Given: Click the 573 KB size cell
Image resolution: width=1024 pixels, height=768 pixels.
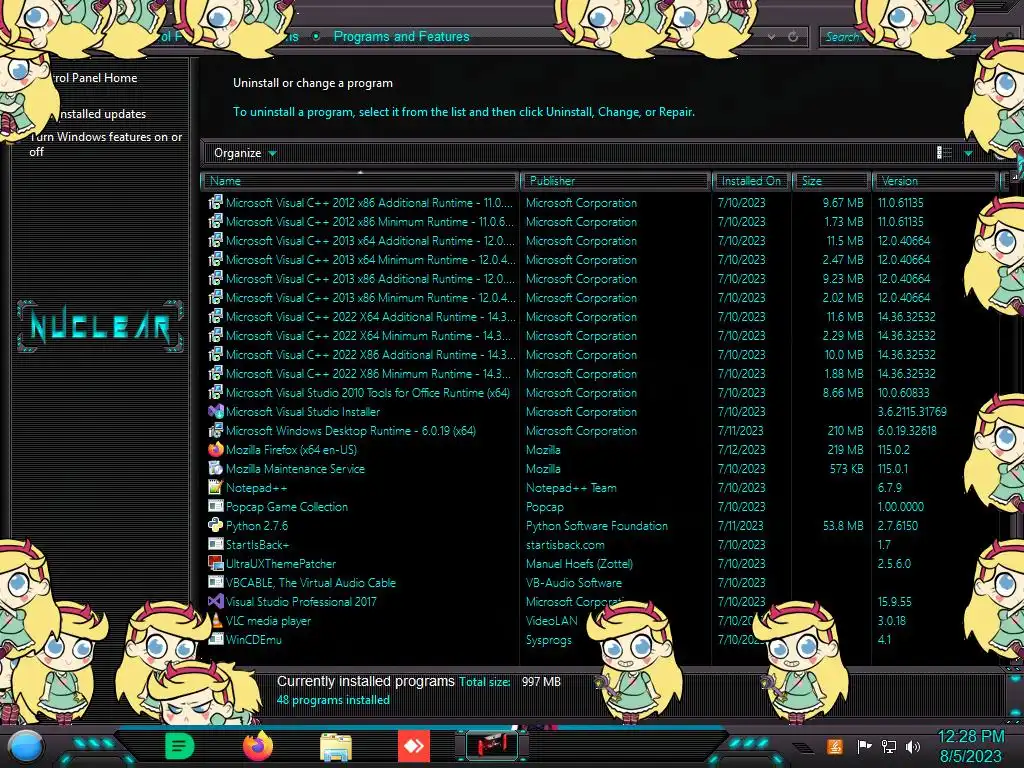Looking at the screenshot, I should click(x=846, y=469).
